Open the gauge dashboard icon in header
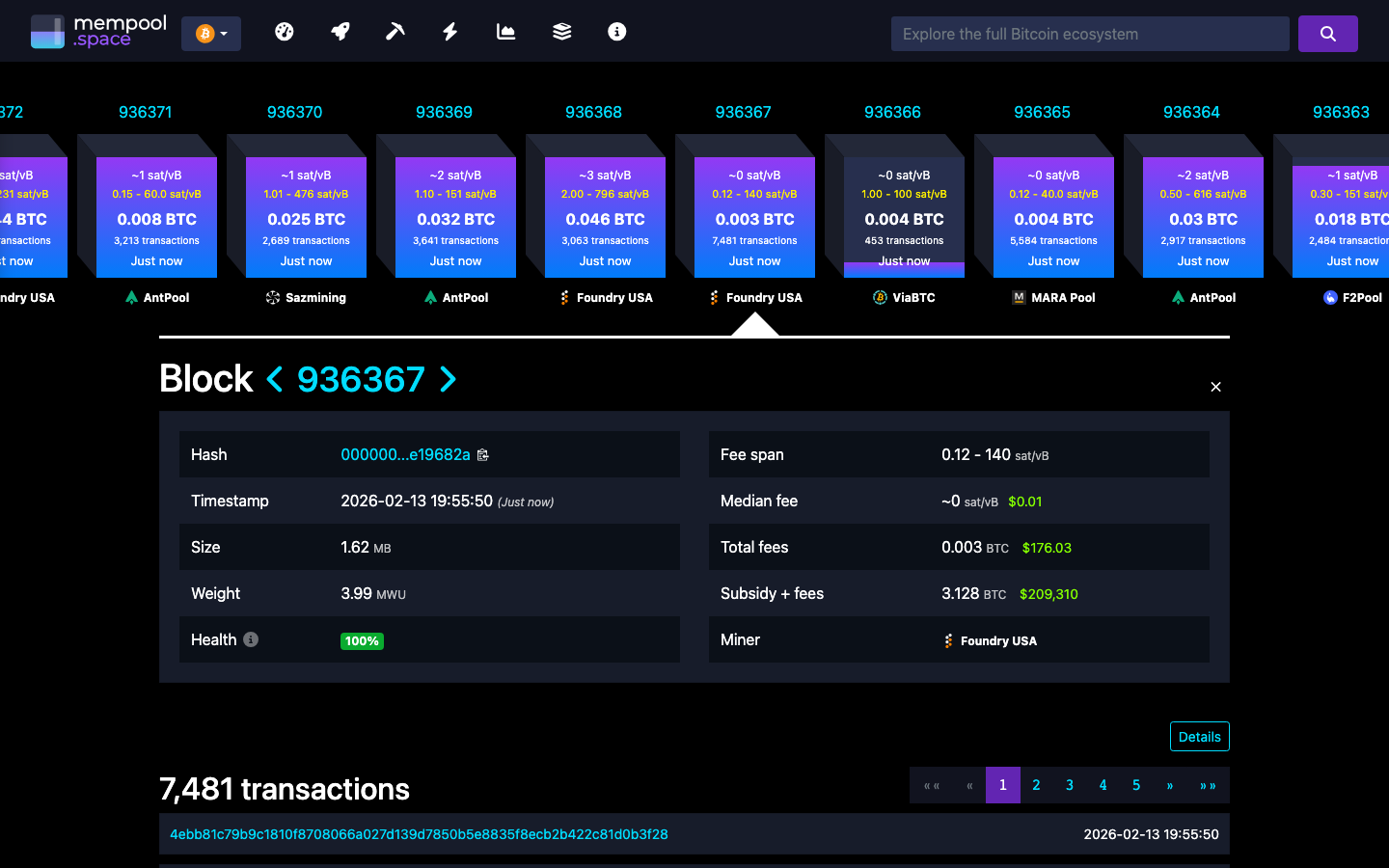 point(285,31)
